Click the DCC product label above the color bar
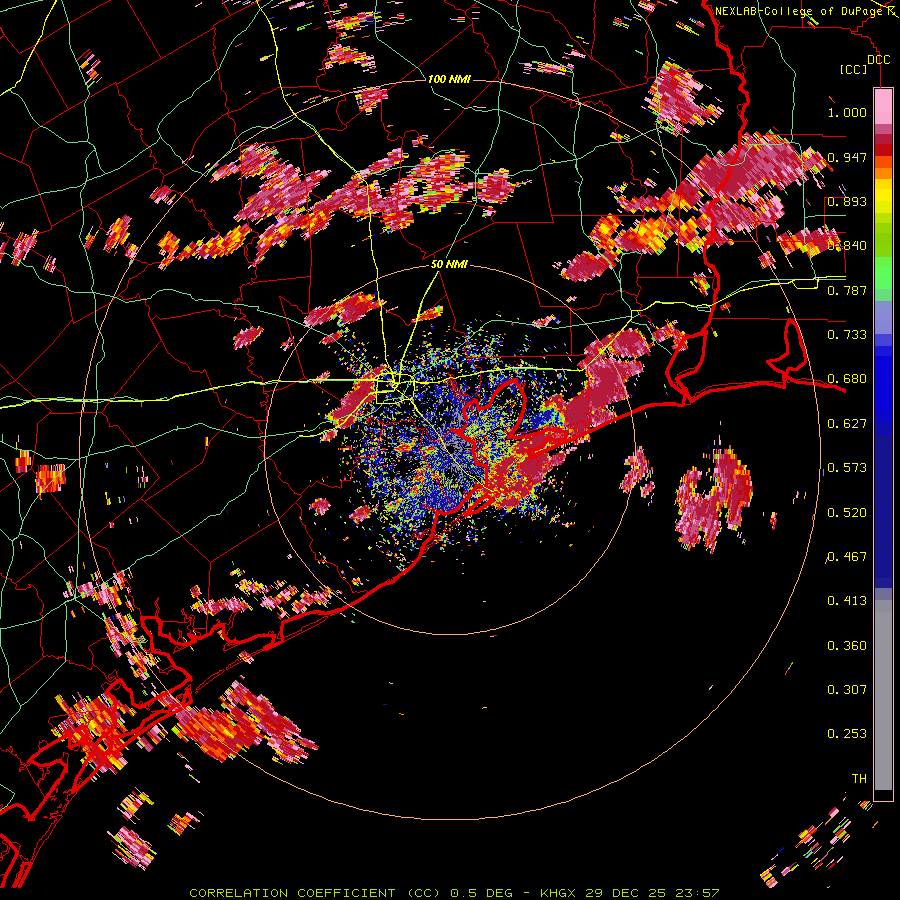 (x=878, y=60)
